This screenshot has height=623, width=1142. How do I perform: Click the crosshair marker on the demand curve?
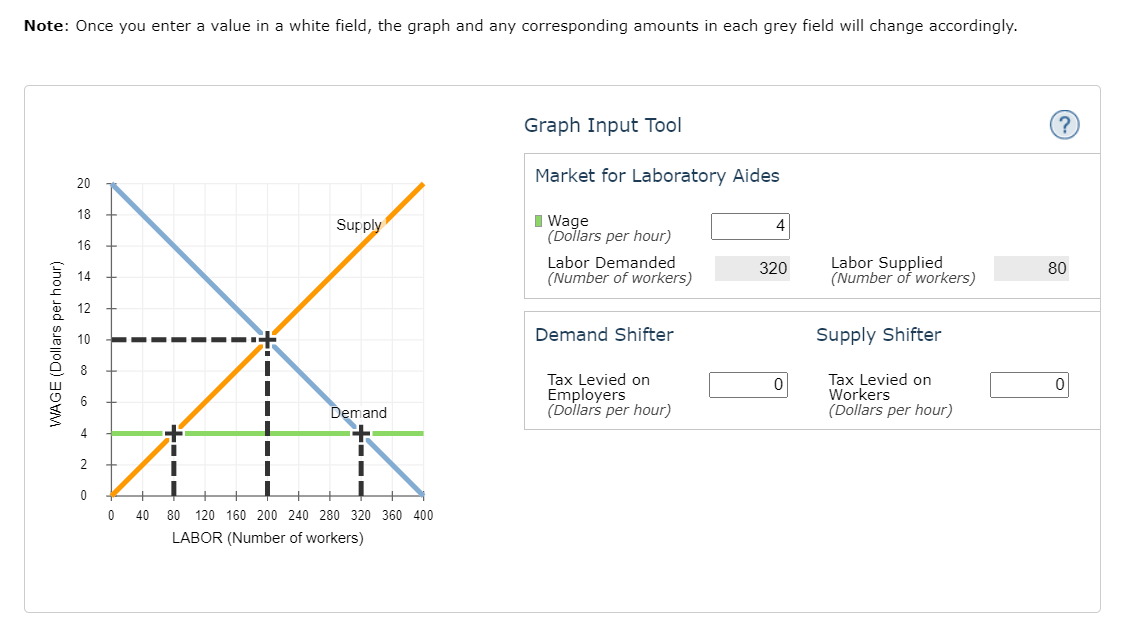coord(361,434)
